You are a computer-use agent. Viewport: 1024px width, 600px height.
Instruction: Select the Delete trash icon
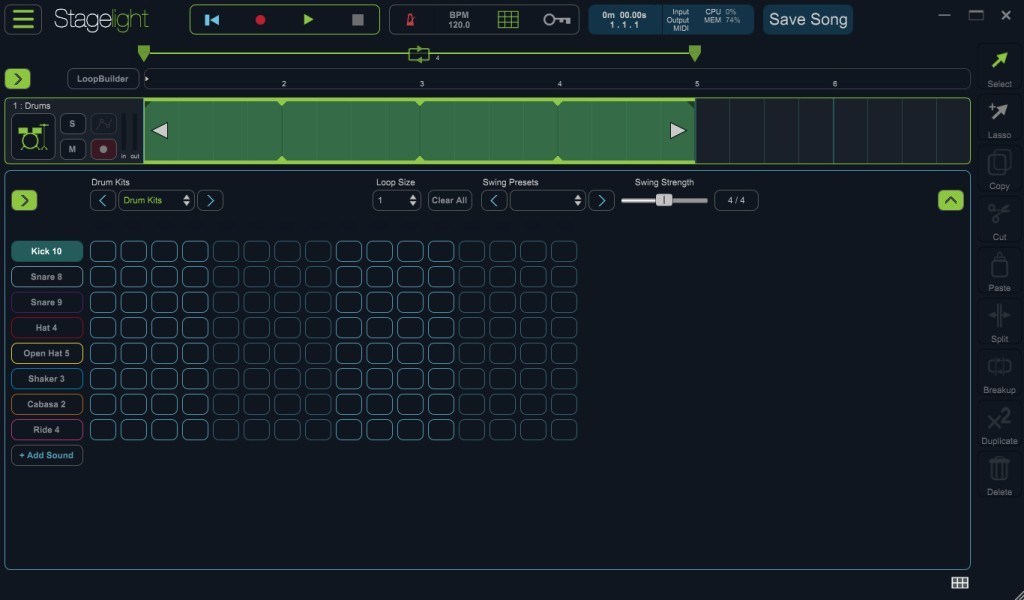(999, 470)
